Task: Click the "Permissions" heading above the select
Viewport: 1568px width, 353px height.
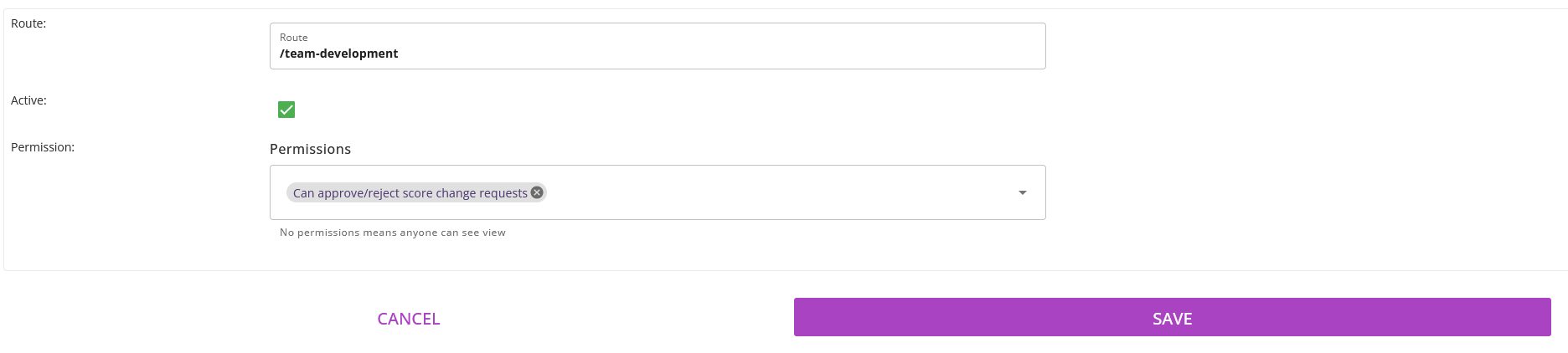Action: (310, 149)
